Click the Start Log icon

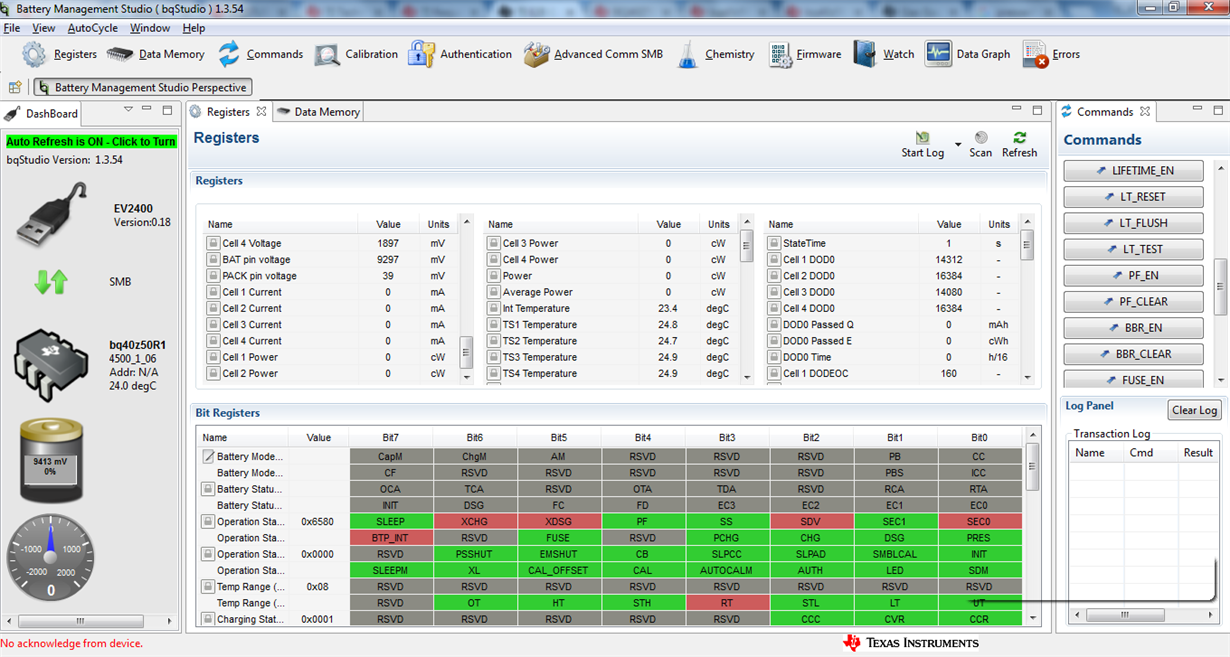(x=922, y=138)
